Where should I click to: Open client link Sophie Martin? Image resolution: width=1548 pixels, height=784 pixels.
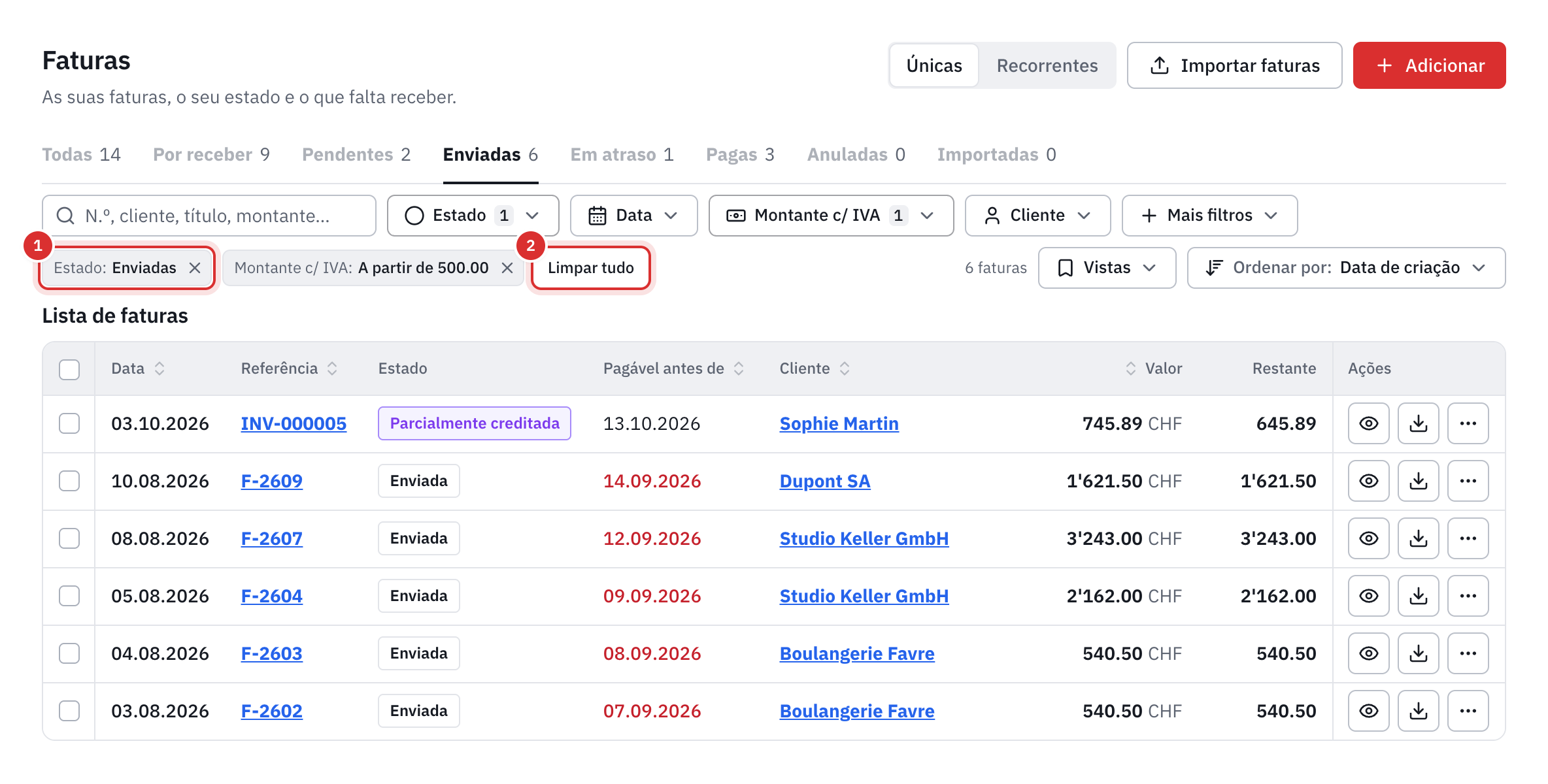point(839,423)
